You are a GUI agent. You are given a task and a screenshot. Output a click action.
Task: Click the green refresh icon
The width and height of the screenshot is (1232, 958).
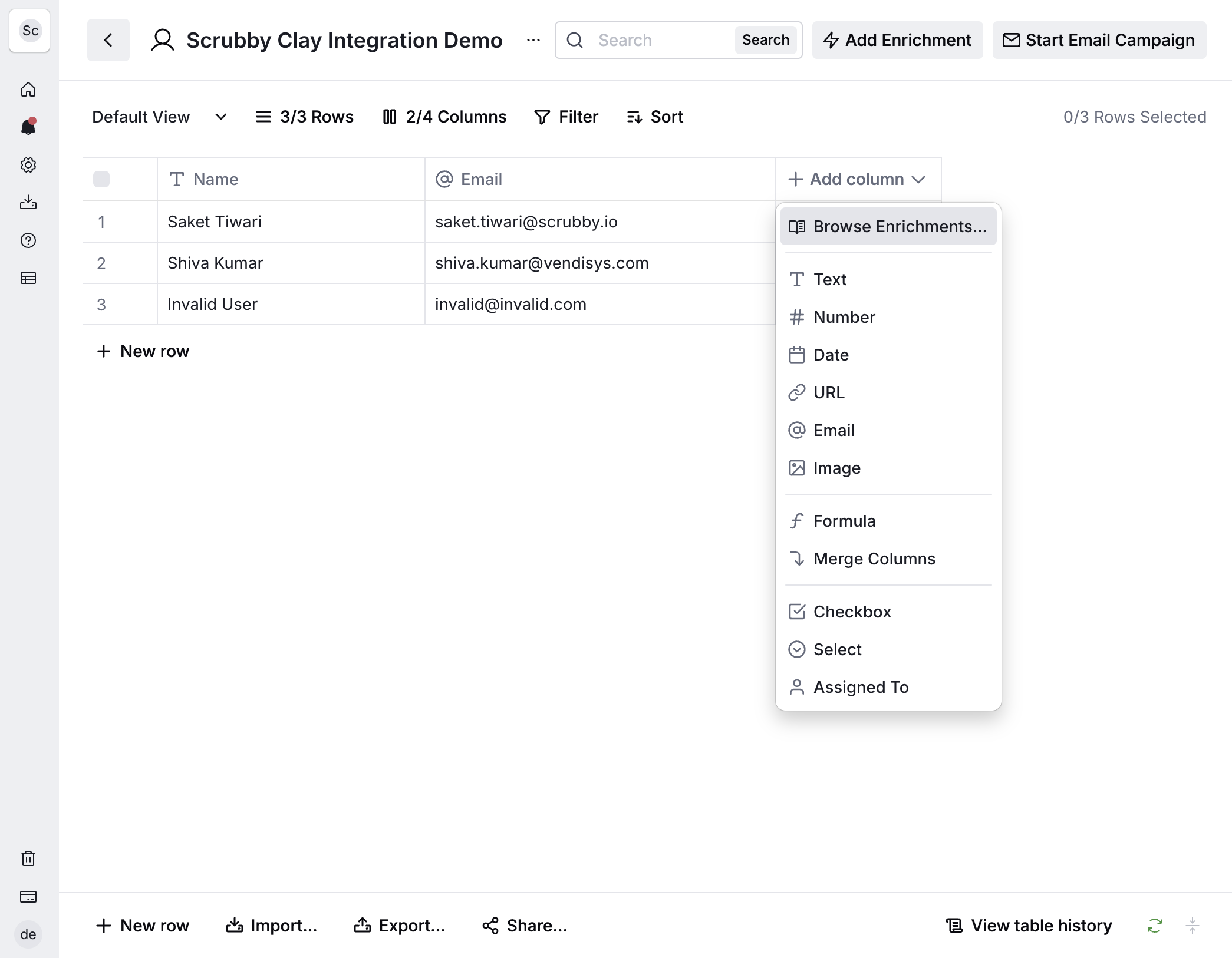click(1154, 926)
